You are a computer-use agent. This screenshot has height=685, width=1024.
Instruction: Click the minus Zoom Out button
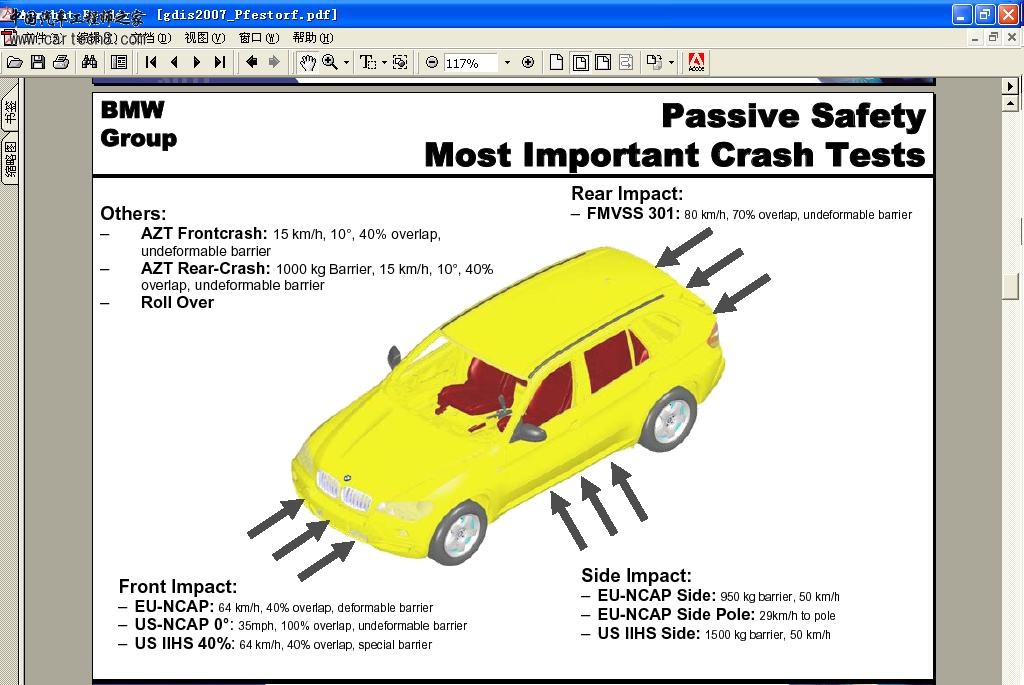pos(432,63)
